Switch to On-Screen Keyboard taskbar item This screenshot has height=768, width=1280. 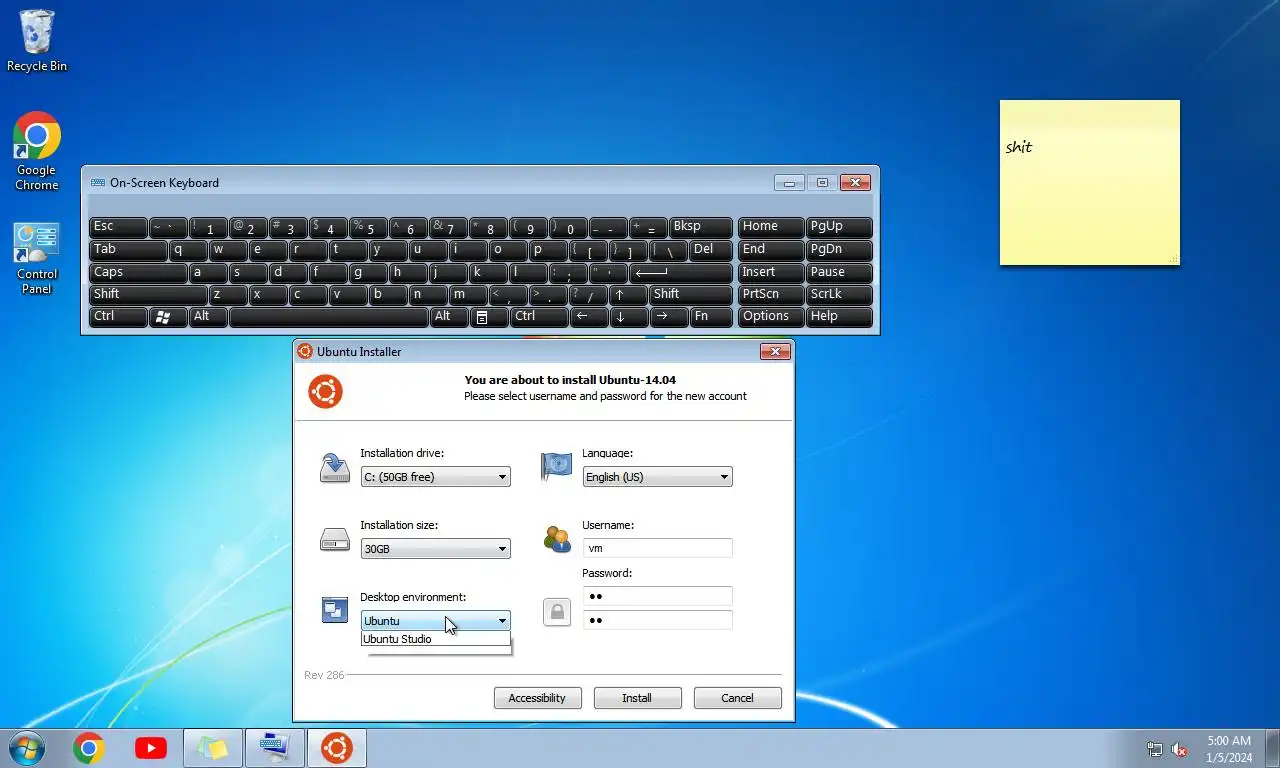coord(275,748)
